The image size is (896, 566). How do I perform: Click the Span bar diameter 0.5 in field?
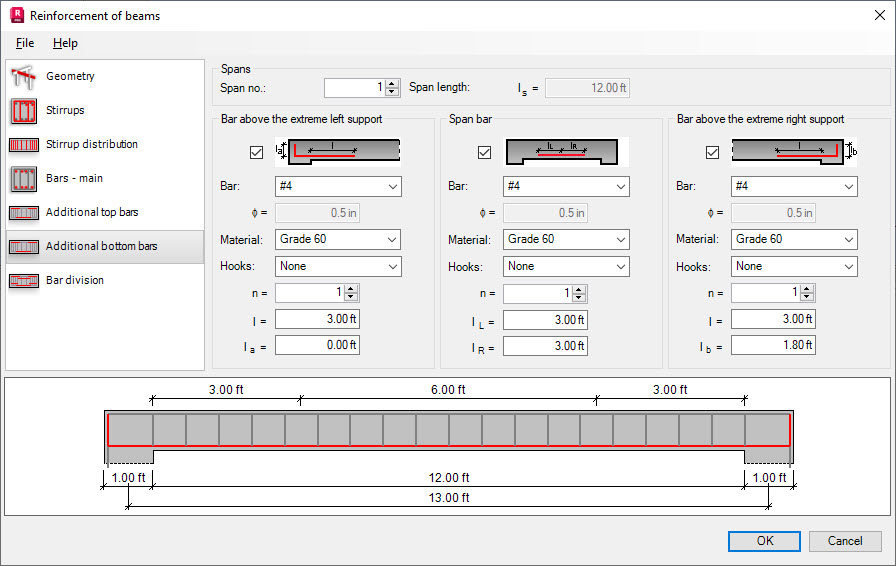click(x=545, y=213)
